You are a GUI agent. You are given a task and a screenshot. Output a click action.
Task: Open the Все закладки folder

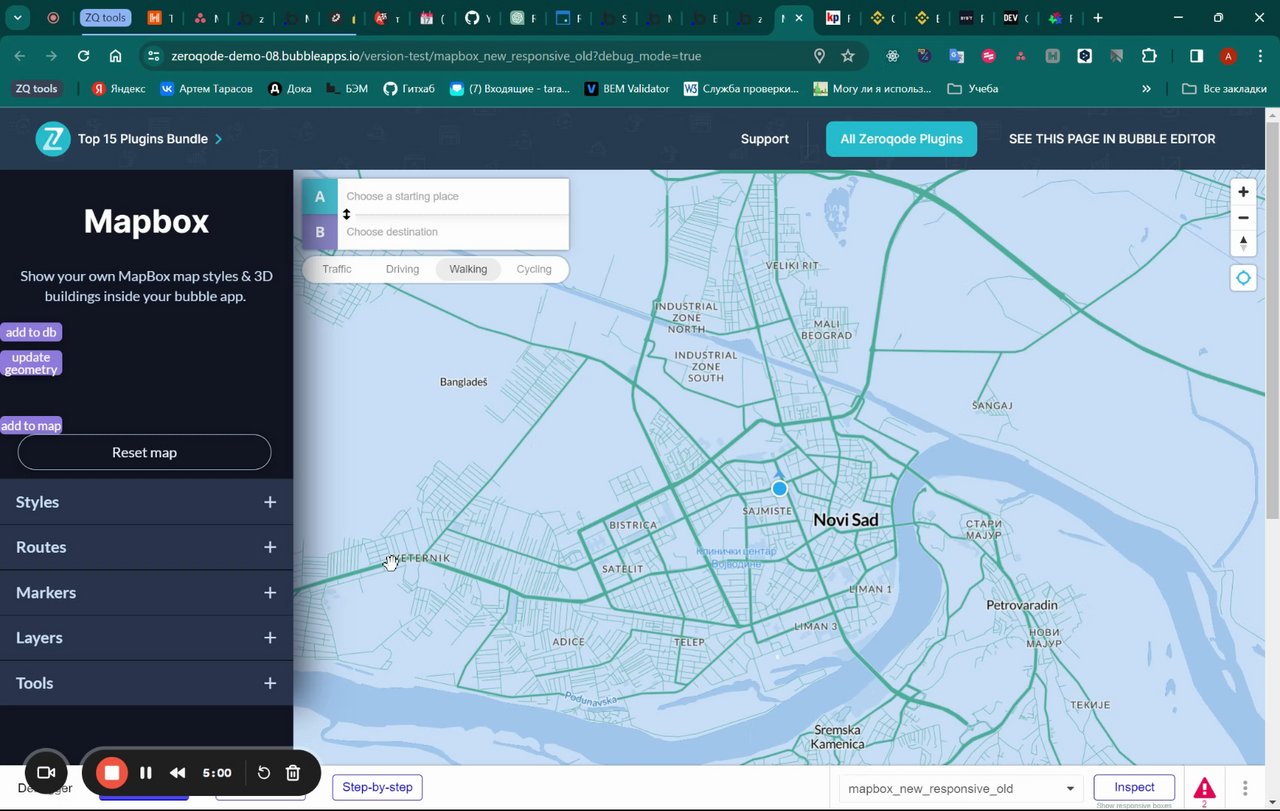(x=1224, y=89)
